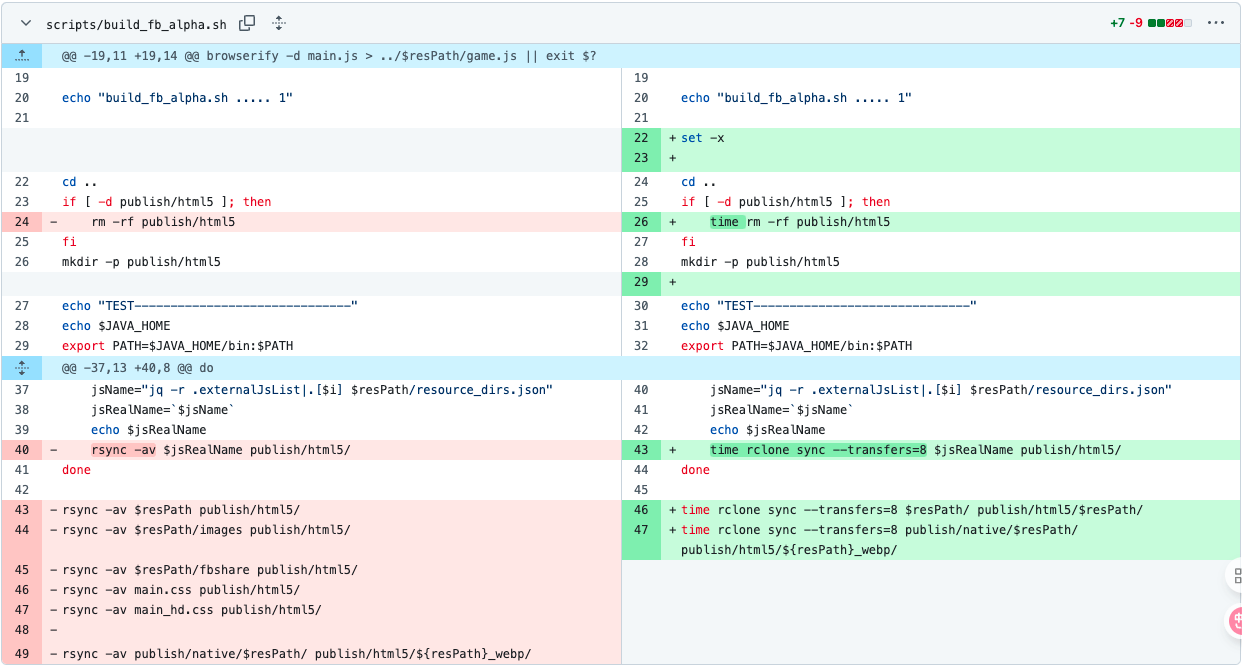Select deleted line number 40 with rsync
Viewport: 1242px width, 667px height.
click(22, 450)
